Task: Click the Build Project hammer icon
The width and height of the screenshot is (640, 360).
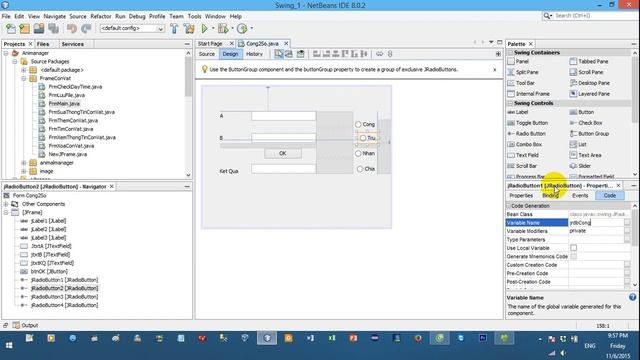Action: coord(174,29)
